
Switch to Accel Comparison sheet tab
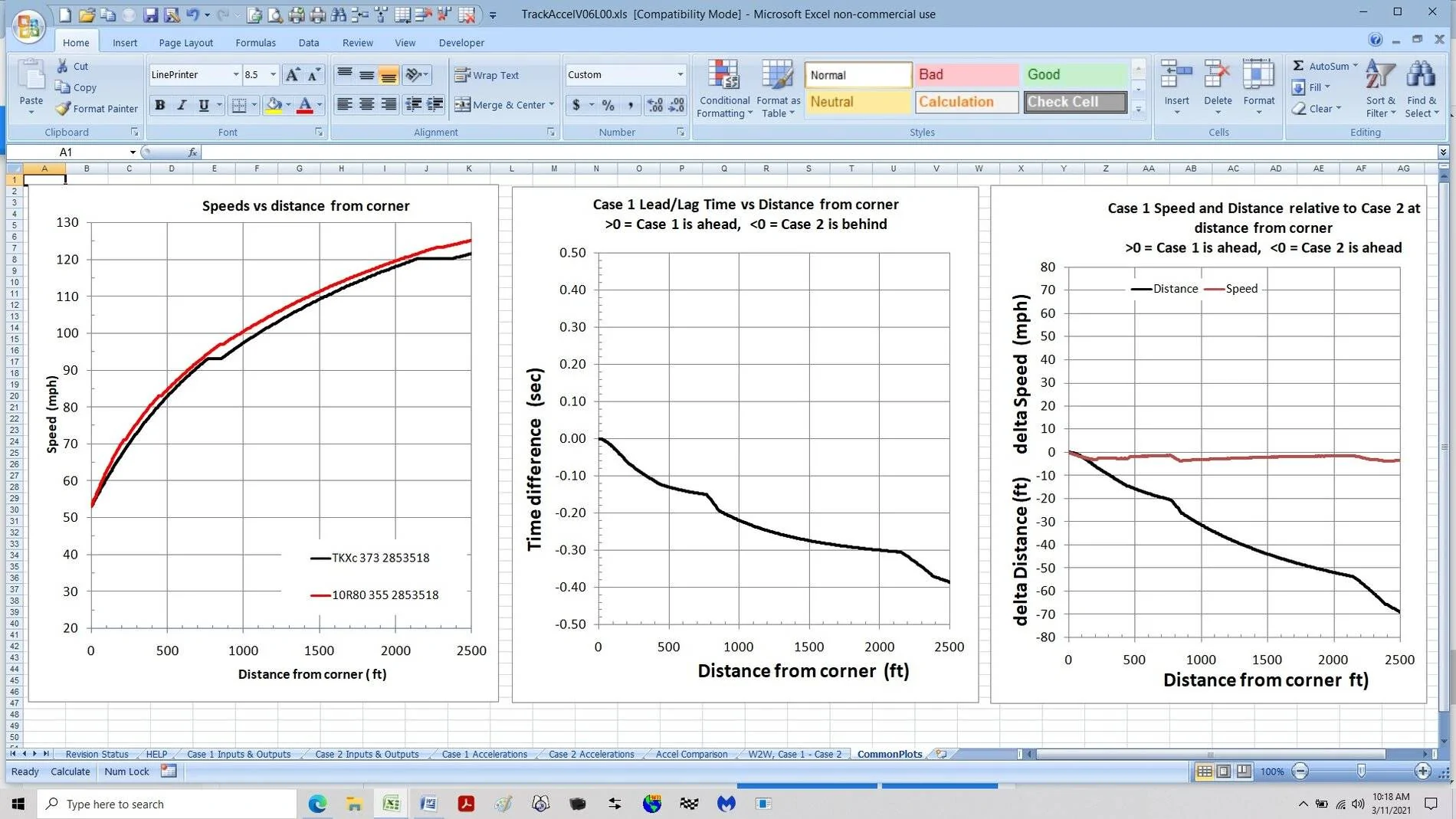pyautogui.click(x=691, y=754)
